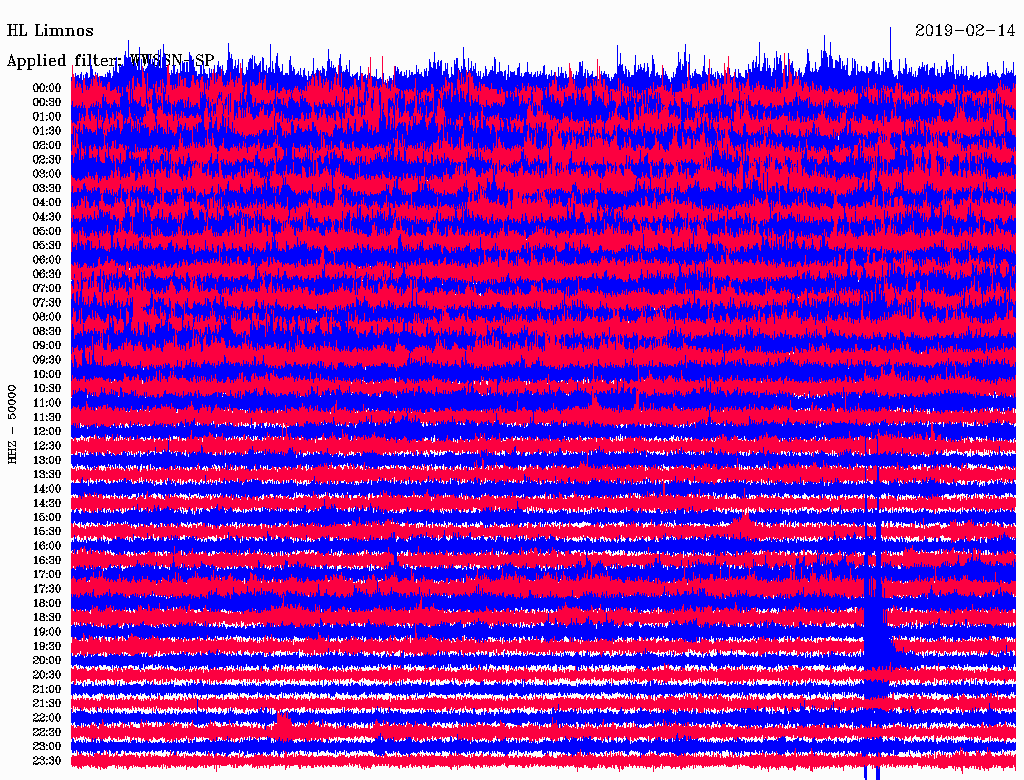Screen dimensions: 1024x780
Task: Click the vertical 'HHZ - 50000' axis label
Action: click(x=12, y=424)
